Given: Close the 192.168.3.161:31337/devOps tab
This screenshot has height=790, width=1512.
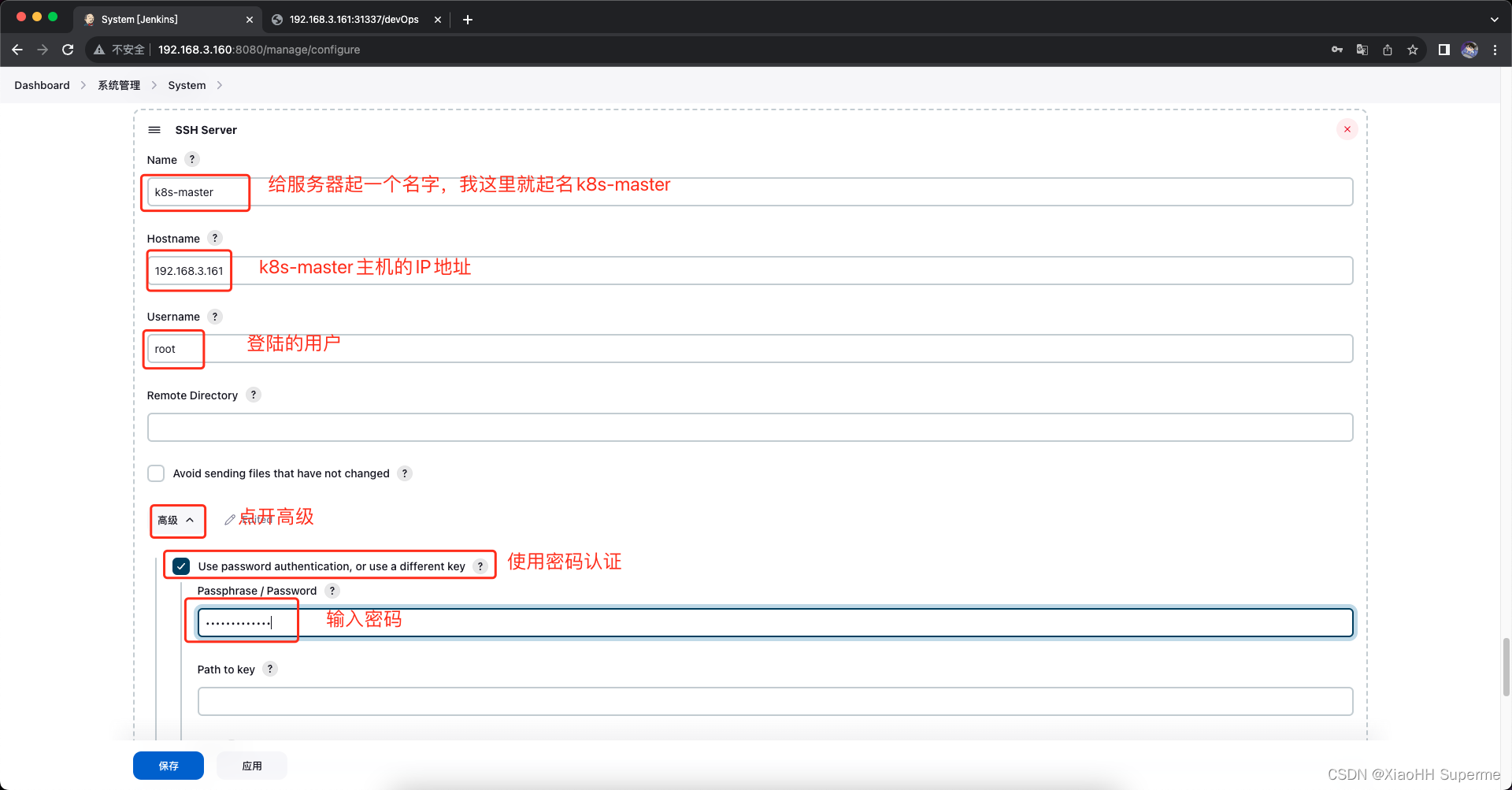Looking at the screenshot, I should click(438, 20).
